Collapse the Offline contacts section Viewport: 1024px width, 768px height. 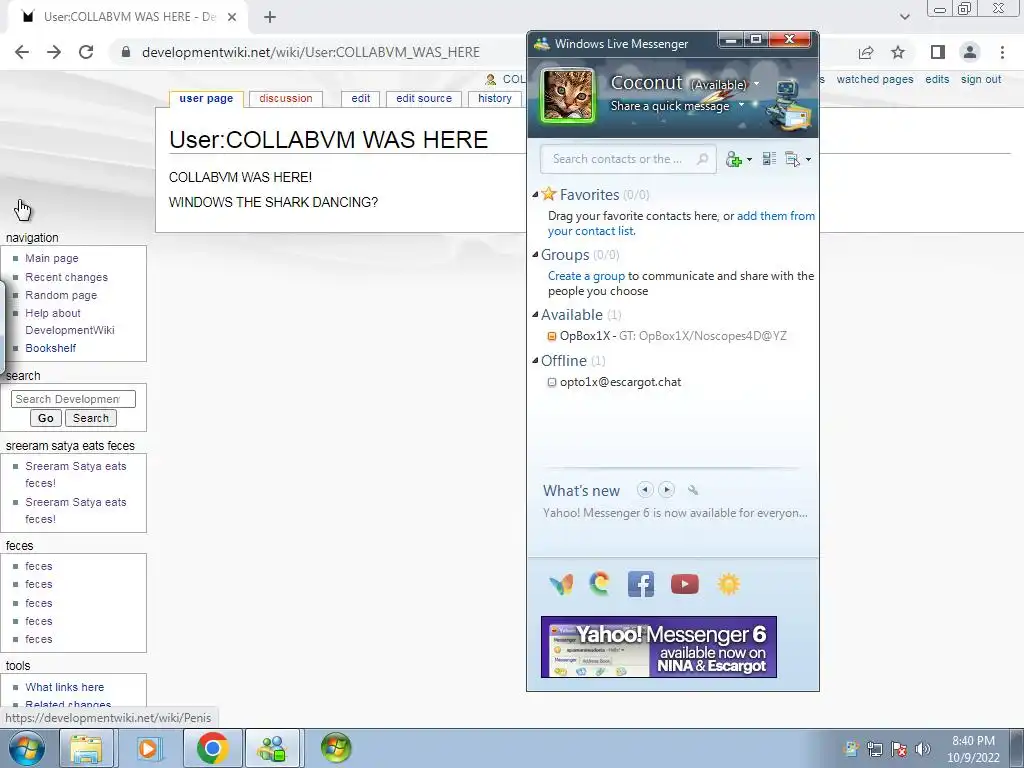pos(536,360)
